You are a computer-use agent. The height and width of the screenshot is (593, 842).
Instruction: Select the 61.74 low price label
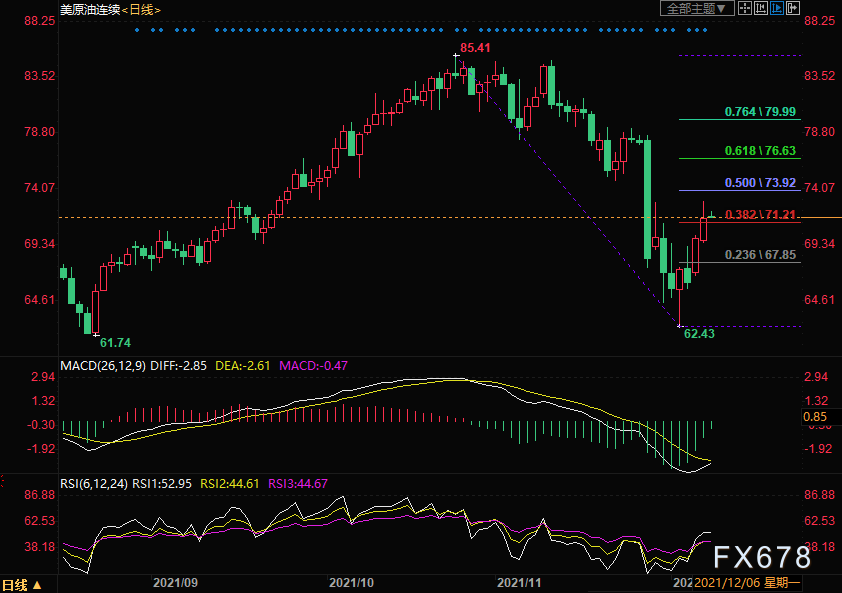[x=115, y=342]
